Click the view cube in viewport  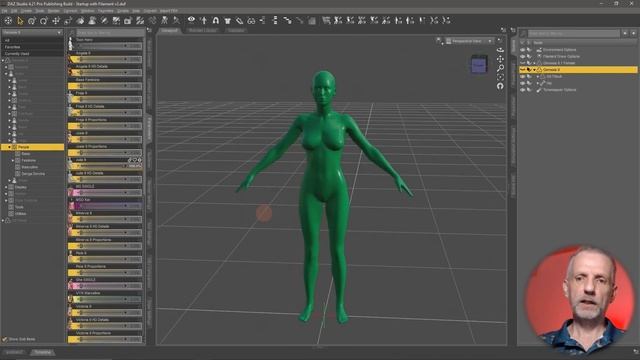pyautogui.click(x=479, y=64)
